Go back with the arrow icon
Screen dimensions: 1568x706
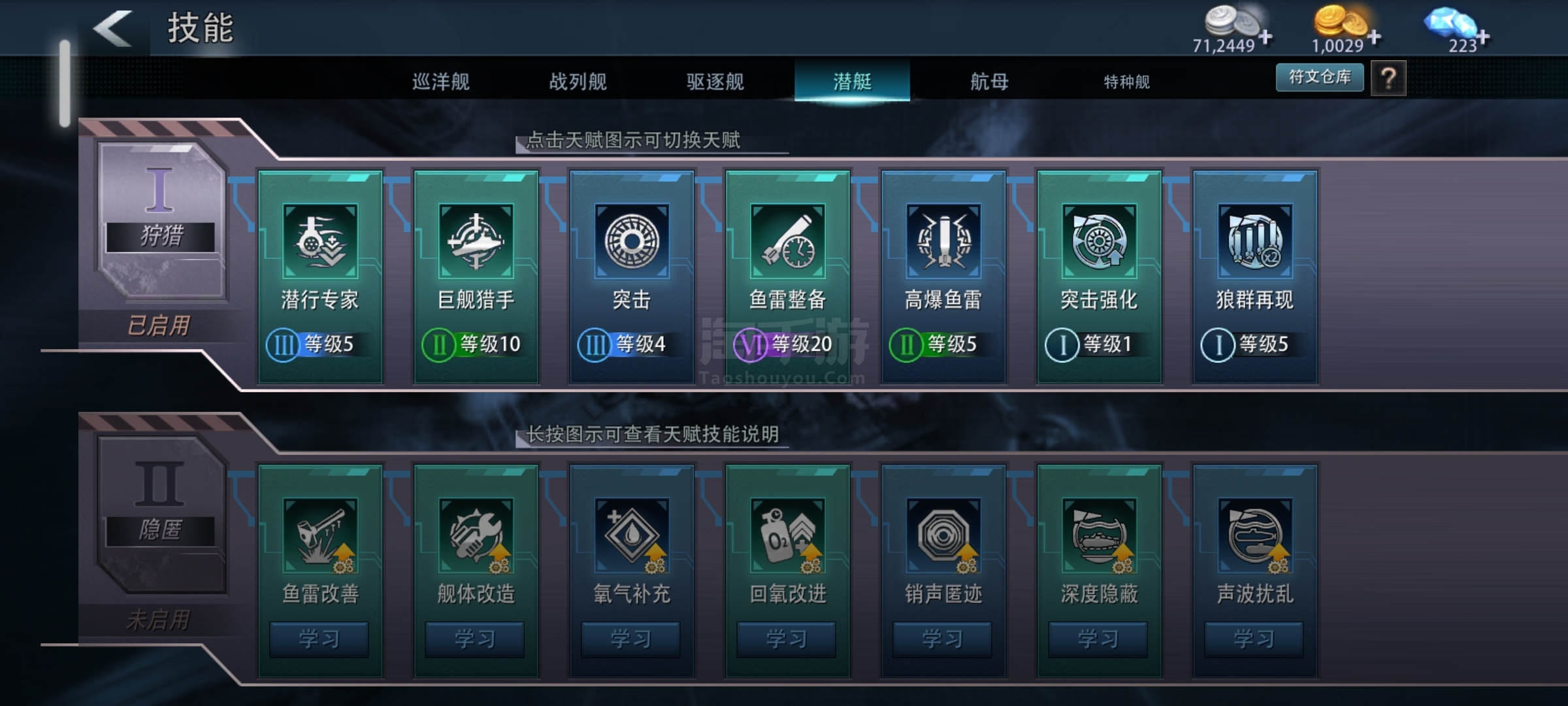[x=113, y=28]
